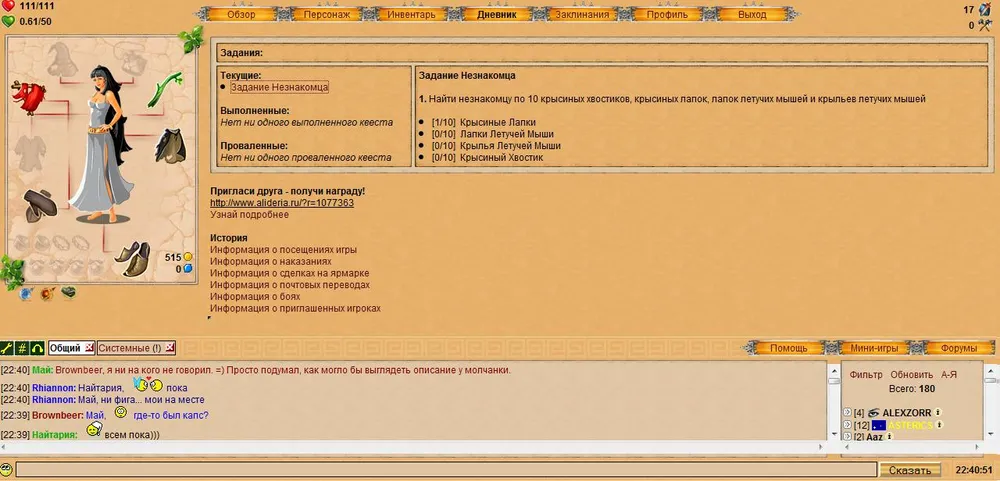Open Информация о наказаниях

pyautogui.click(x=271, y=262)
